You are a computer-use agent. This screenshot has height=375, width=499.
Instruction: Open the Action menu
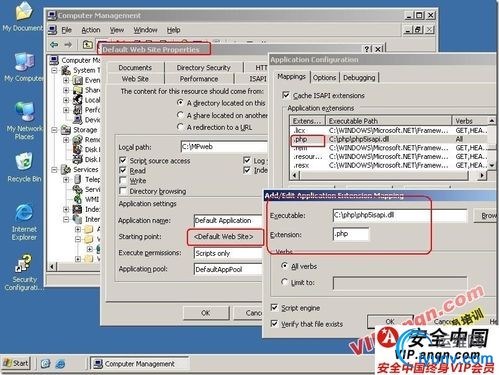coord(91,30)
